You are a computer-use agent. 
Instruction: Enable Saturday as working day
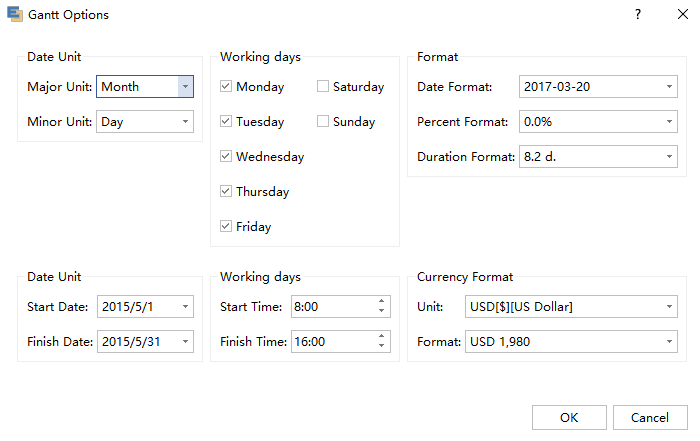tap(323, 87)
